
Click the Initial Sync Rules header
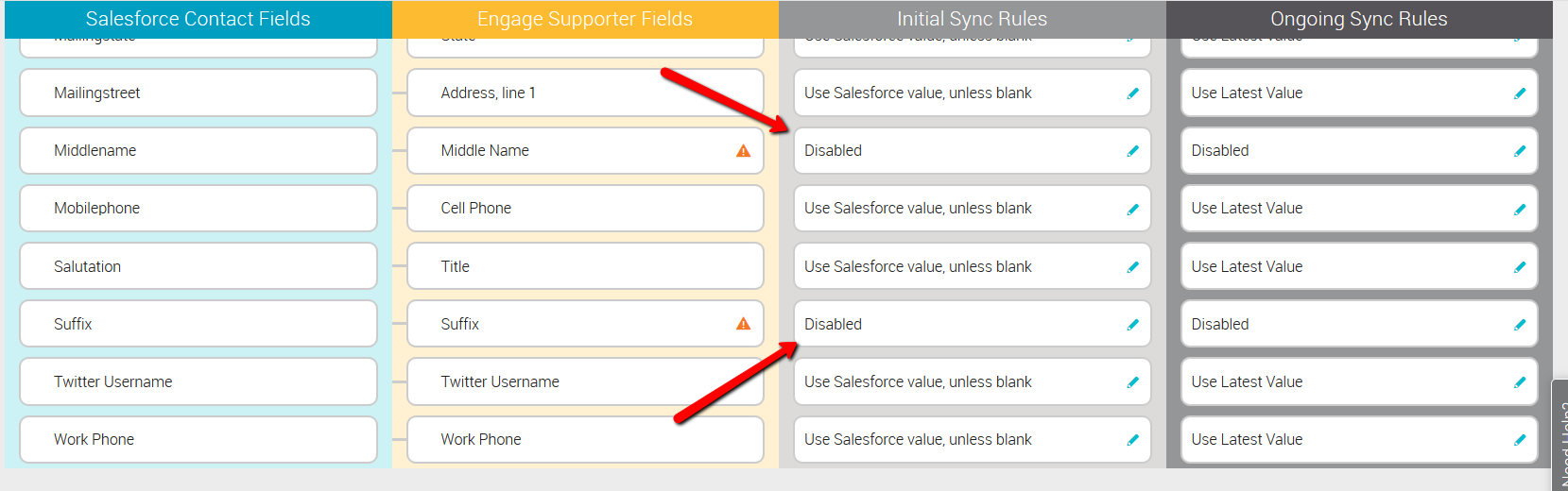pyautogui.click(x=973, y=19)
